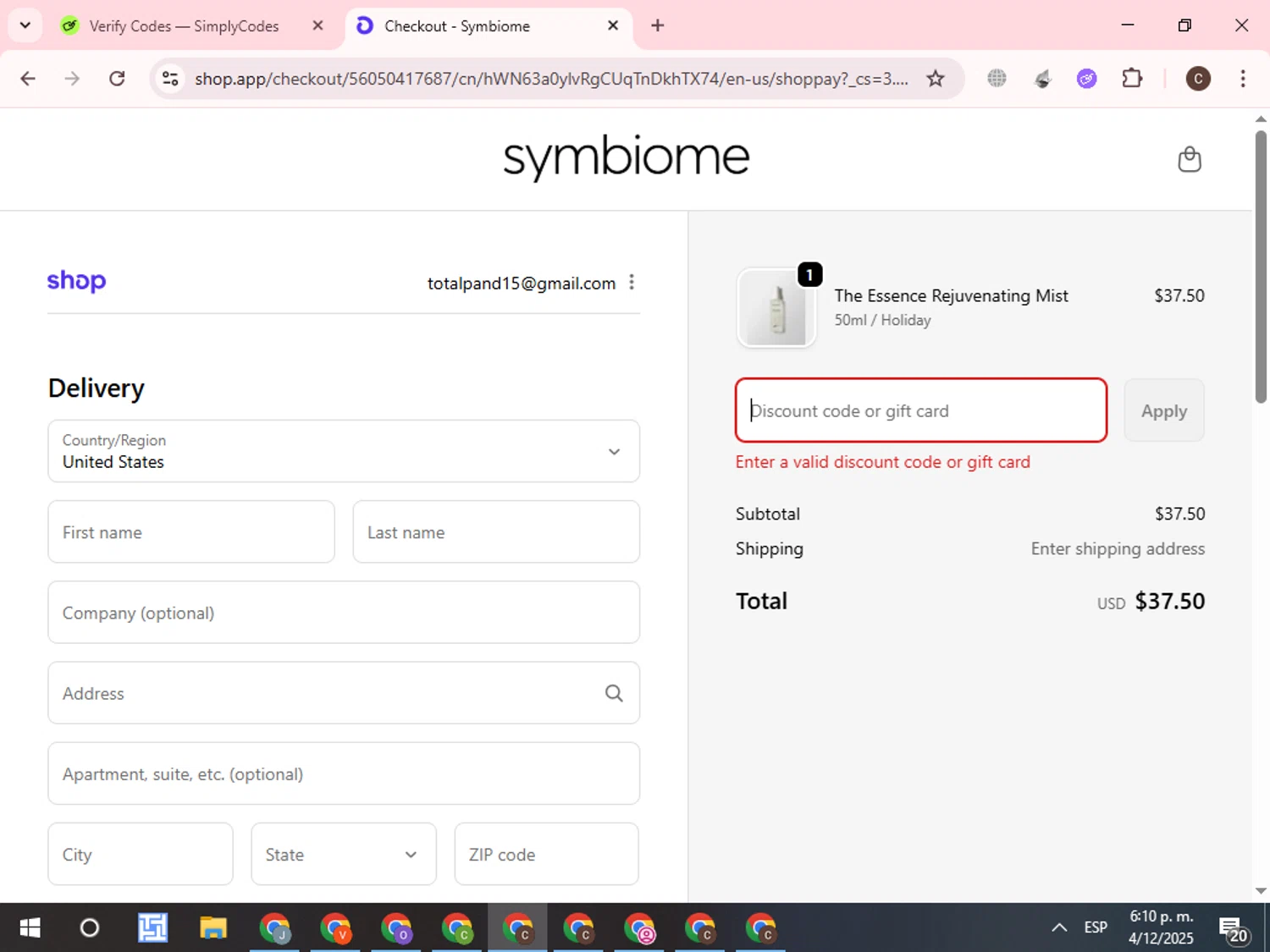
Task: Click the Essence Rejuvenating Mist thumbnail
Action: tap(777, 308)
